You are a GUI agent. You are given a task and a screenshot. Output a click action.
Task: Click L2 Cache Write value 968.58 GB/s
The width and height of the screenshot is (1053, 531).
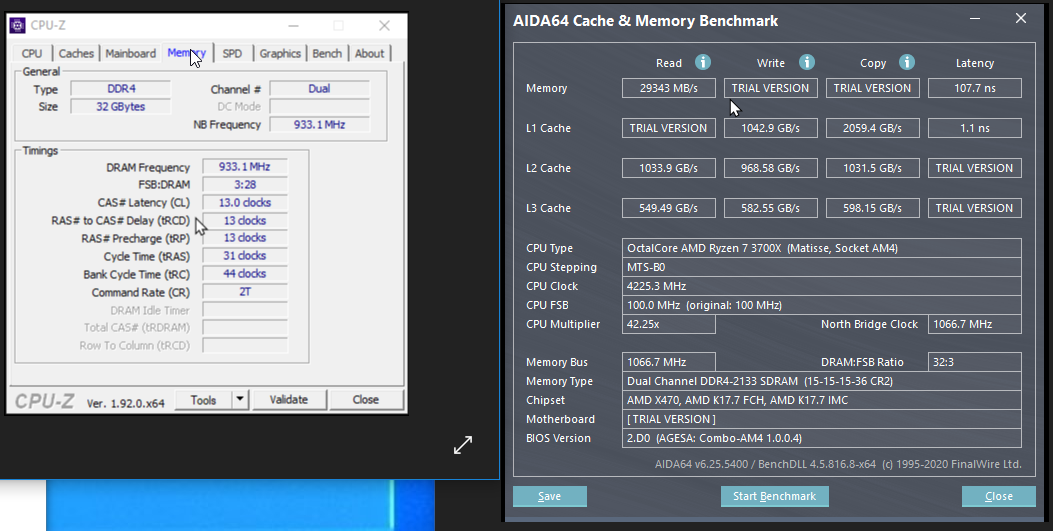[770, 168]
